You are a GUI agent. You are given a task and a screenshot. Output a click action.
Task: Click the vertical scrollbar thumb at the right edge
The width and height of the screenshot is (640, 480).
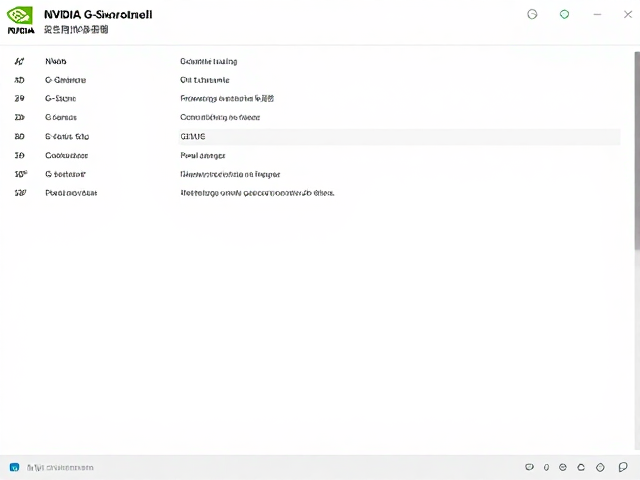coord(637,151)
